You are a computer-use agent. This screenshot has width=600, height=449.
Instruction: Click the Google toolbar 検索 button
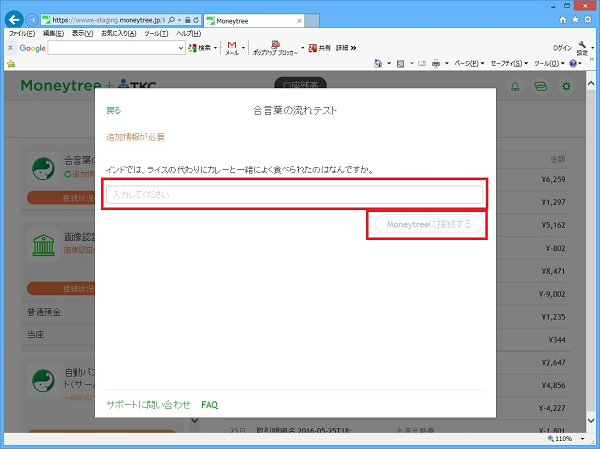[x=200, y=48]
